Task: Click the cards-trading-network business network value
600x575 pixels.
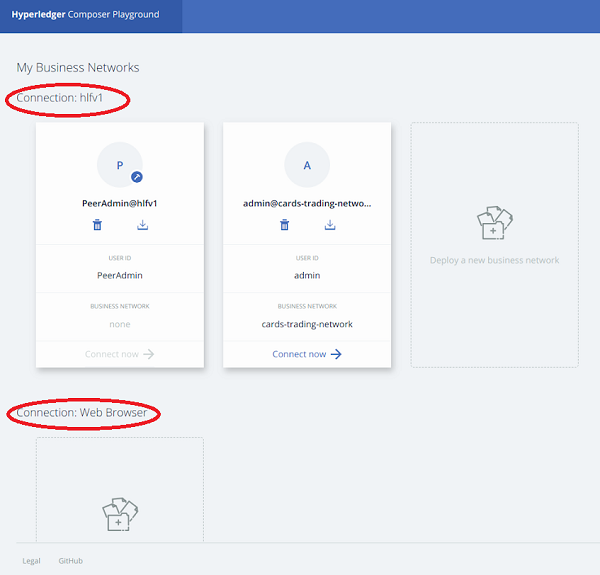Action: pos(307,324)
